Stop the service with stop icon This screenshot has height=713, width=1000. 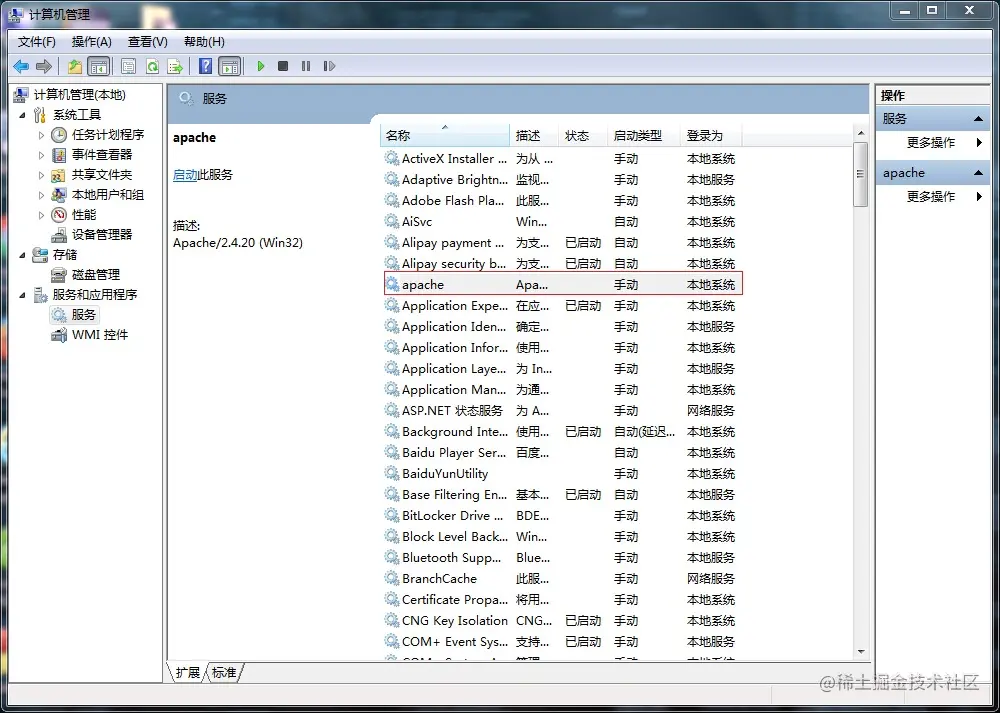click(x=283, y=66)
